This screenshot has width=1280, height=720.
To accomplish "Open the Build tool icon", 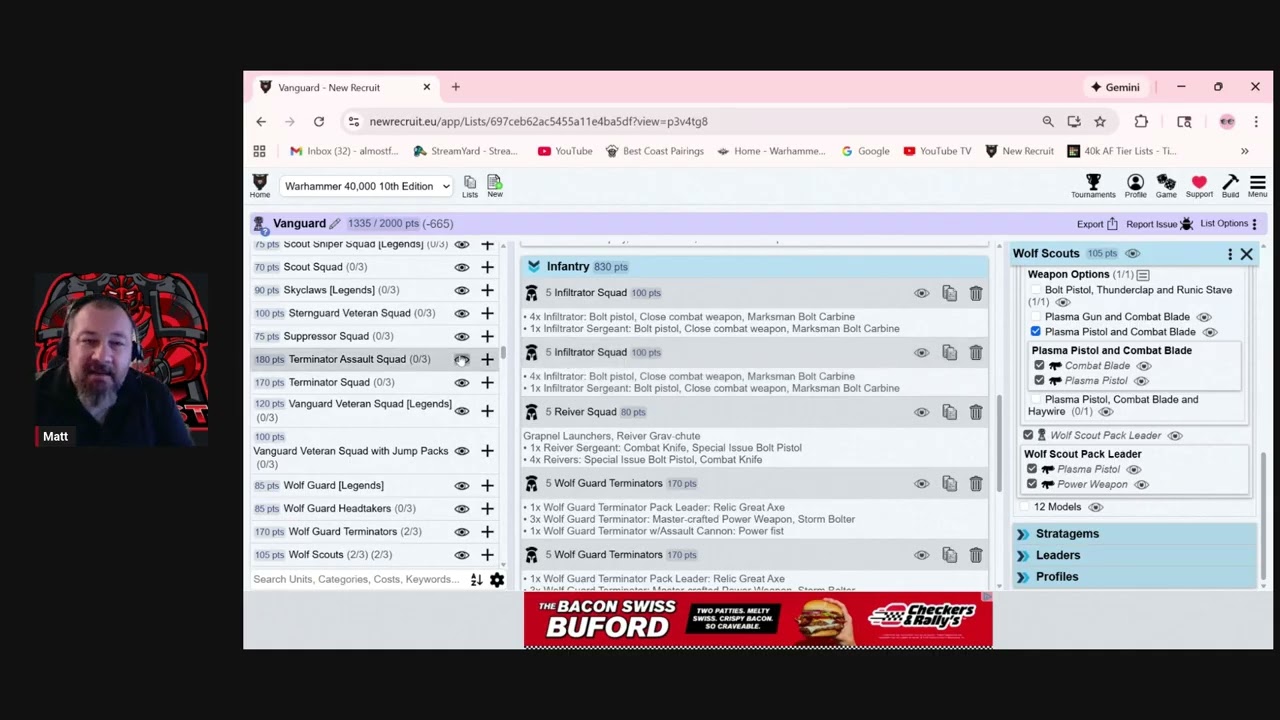I will (1230, 185).
